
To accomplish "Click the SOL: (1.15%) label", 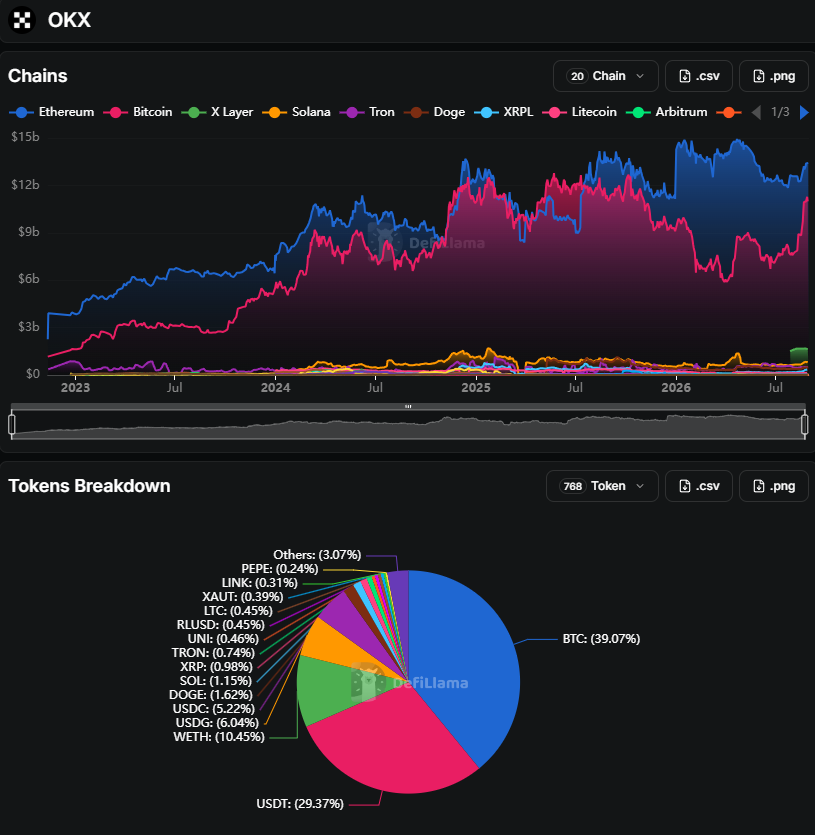I will click(x=216, y=681).
